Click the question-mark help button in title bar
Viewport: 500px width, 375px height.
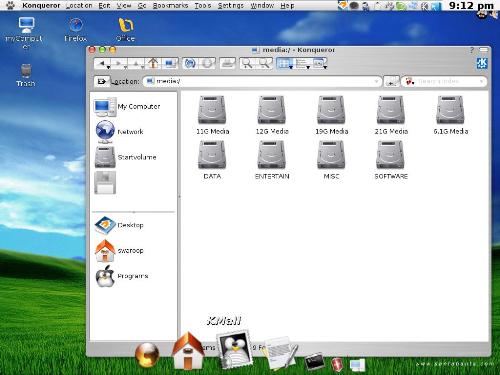pyautogui.click(x=472, y=50)
